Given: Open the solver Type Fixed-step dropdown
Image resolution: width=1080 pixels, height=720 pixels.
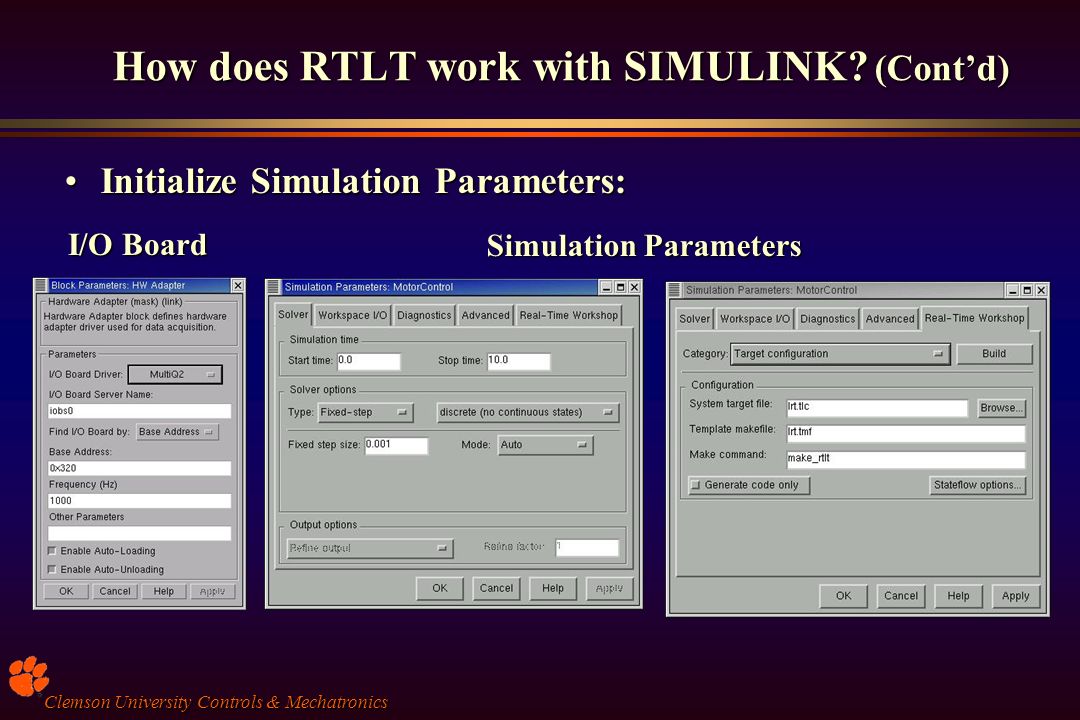Looking at the screenshot, I should coord(364,412).
